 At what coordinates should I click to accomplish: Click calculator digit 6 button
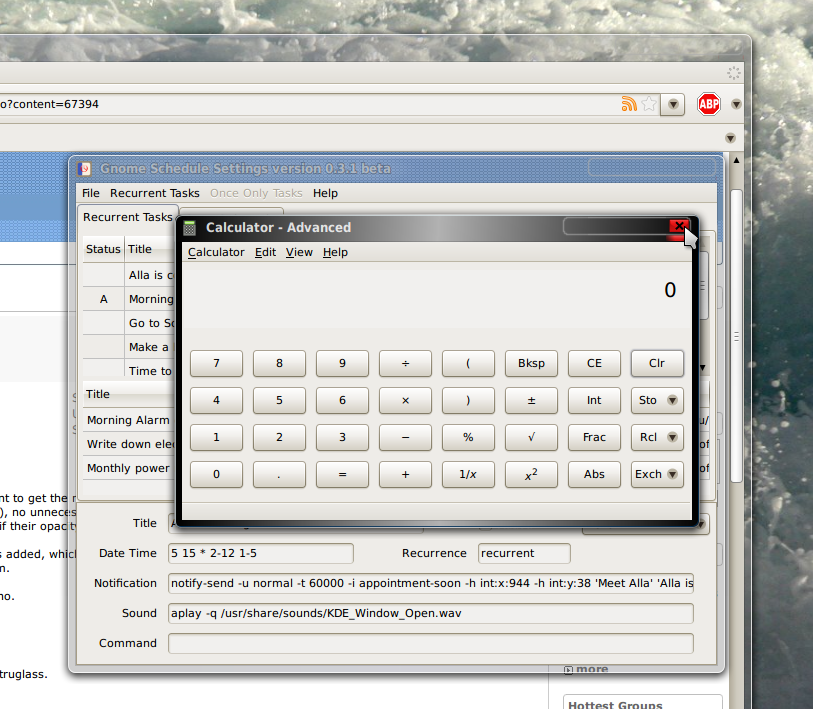pos(342,400)
